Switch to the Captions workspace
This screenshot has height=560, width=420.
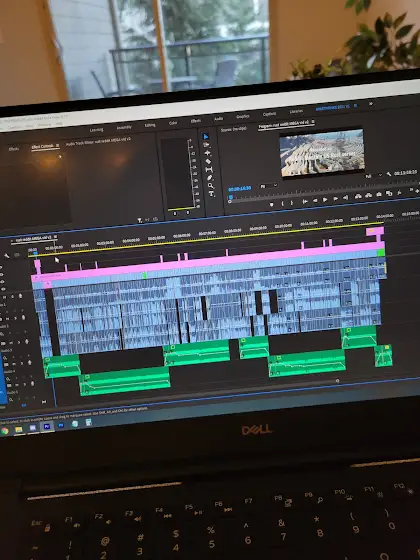point(269,114)
